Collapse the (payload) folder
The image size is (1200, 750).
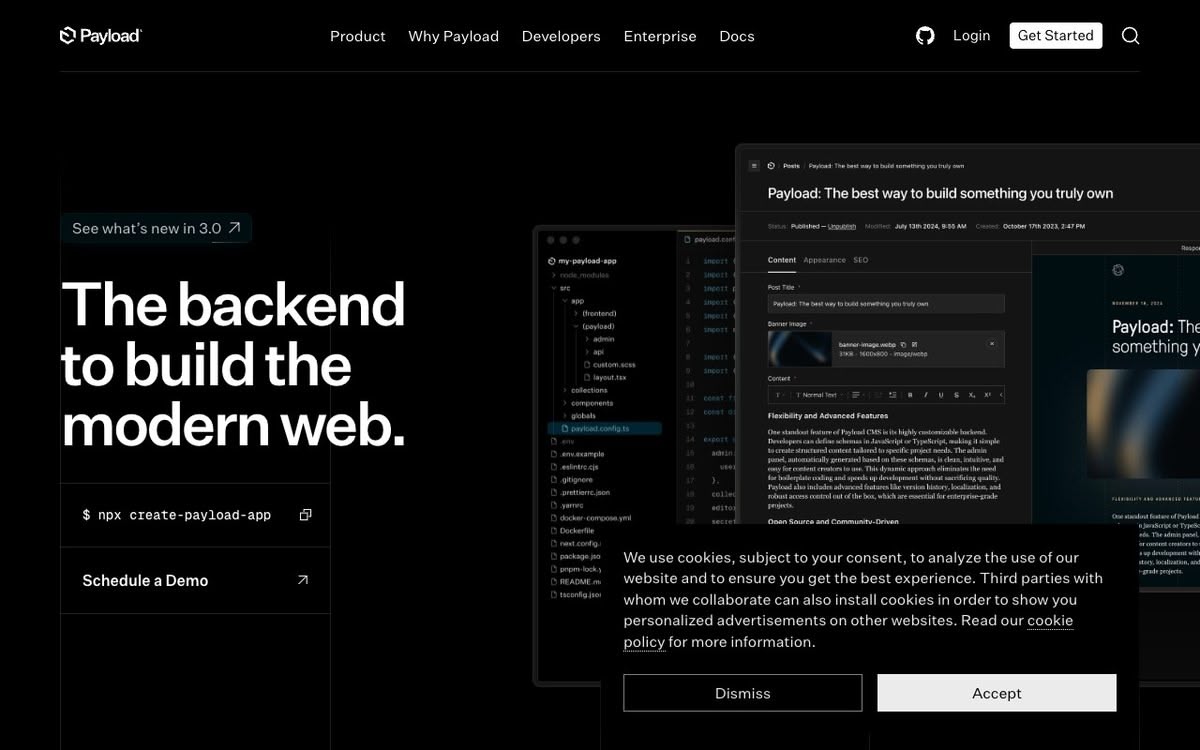[x=595, y=327]
